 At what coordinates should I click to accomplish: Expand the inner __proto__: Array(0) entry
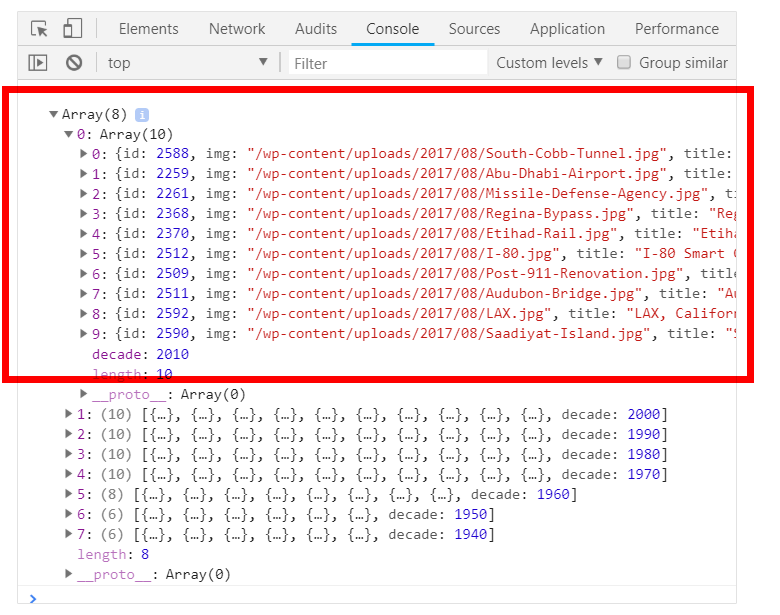pos(84,394)
